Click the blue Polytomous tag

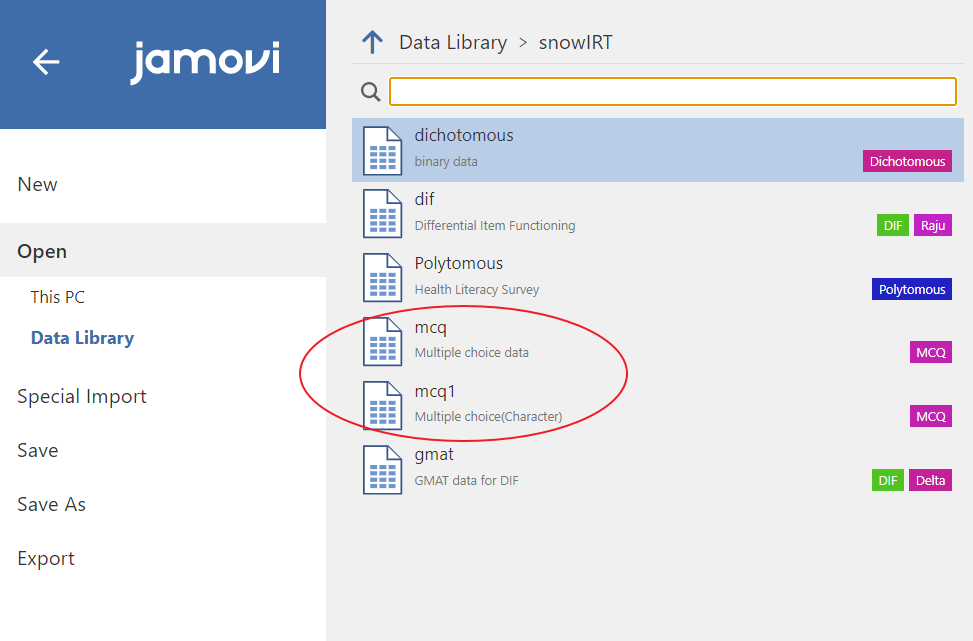coord(912,289)
